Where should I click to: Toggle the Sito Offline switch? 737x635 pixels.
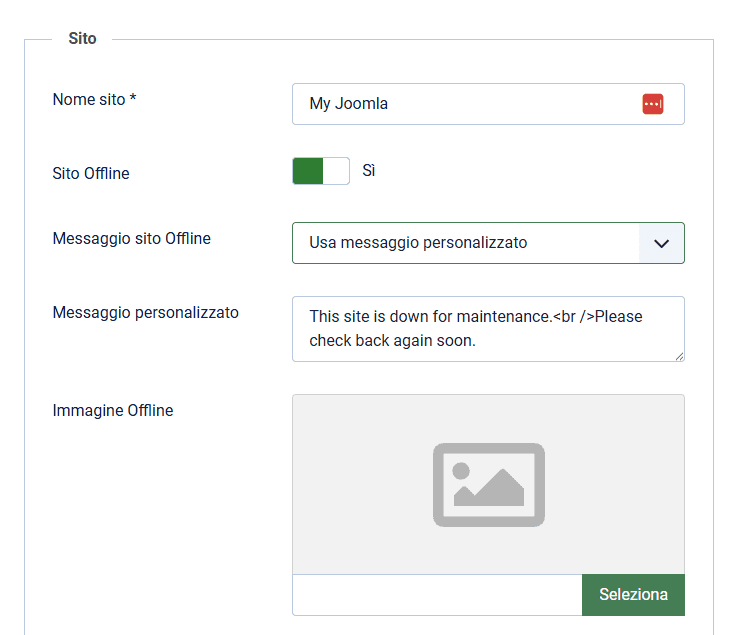pos(321,171)
